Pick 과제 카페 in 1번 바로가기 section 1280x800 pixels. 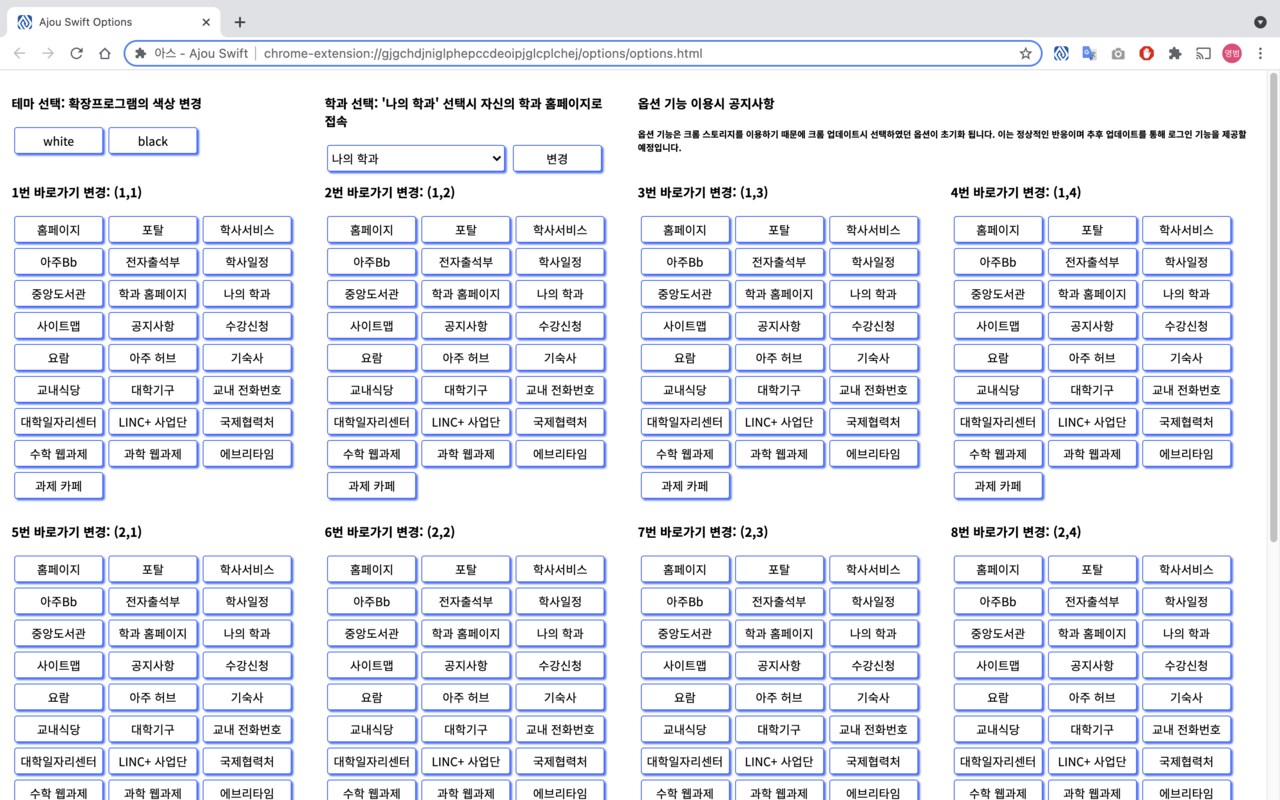tap(59, 486)
